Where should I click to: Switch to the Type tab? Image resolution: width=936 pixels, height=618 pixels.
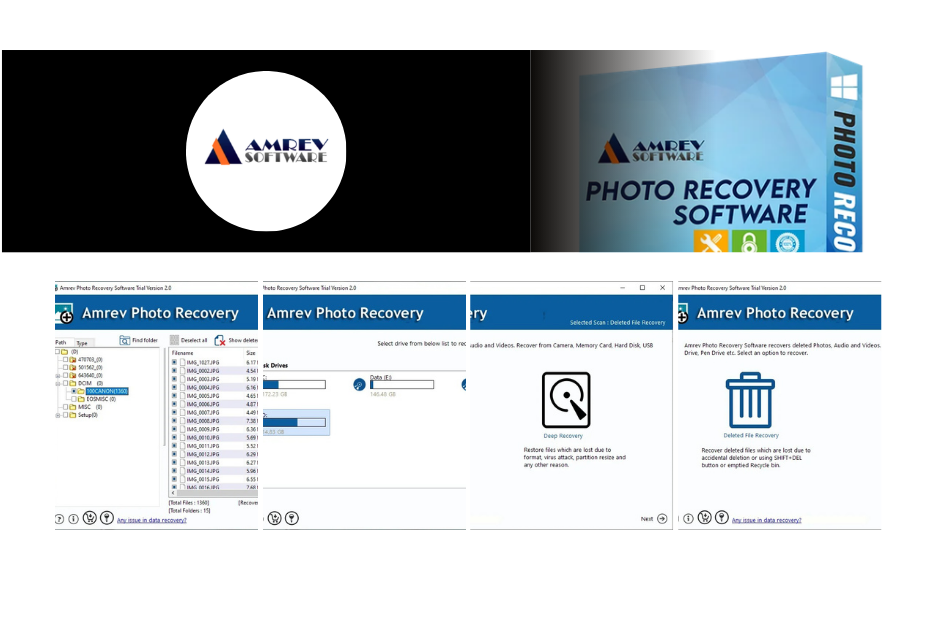[x=84, y=343]
